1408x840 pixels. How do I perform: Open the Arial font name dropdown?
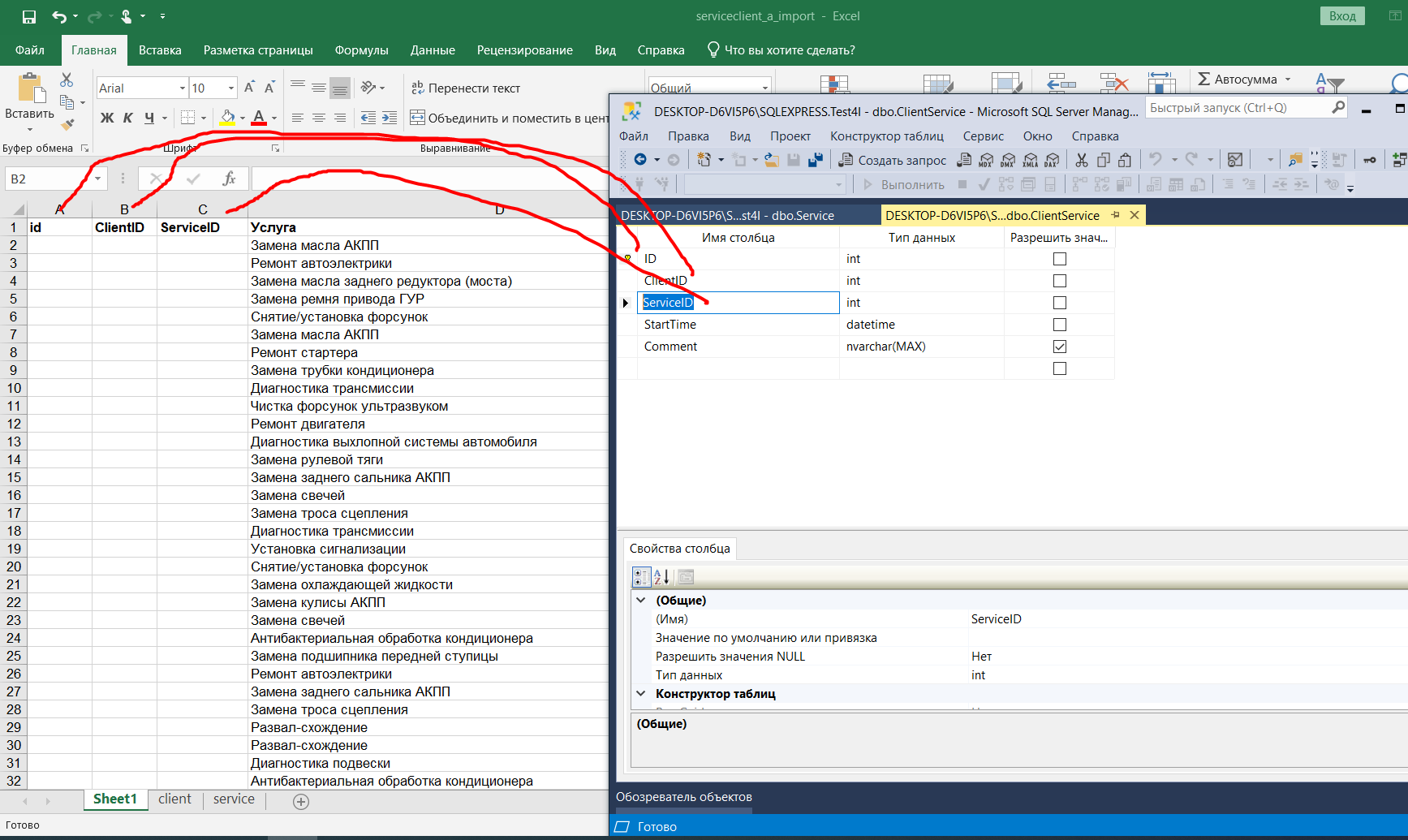click(183, 88)
